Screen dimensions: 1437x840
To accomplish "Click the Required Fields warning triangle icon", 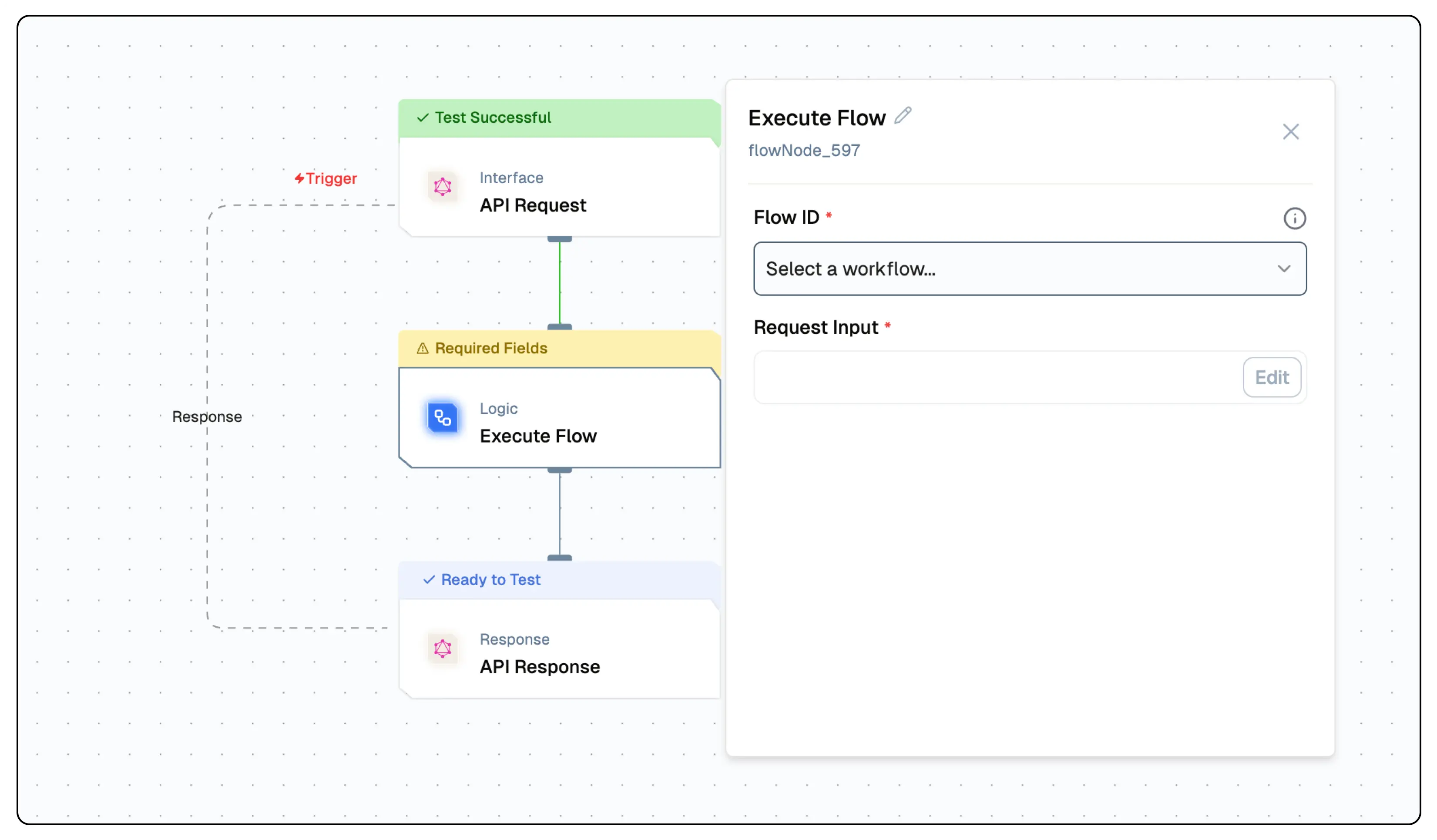I will [x=423, y=349].
